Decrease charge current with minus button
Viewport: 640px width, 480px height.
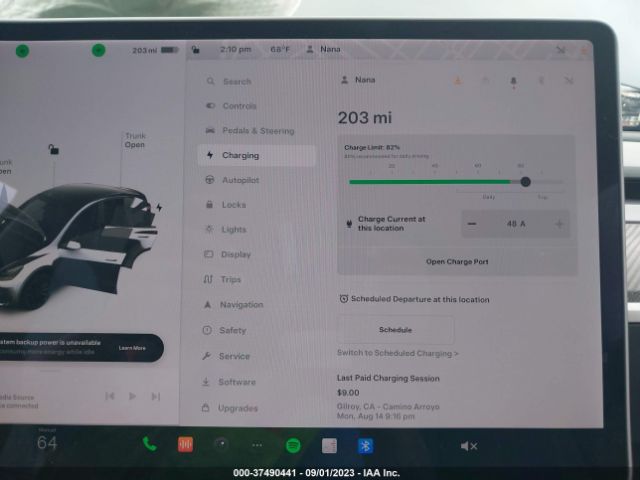pyautogui.click(x=472, y=224)
